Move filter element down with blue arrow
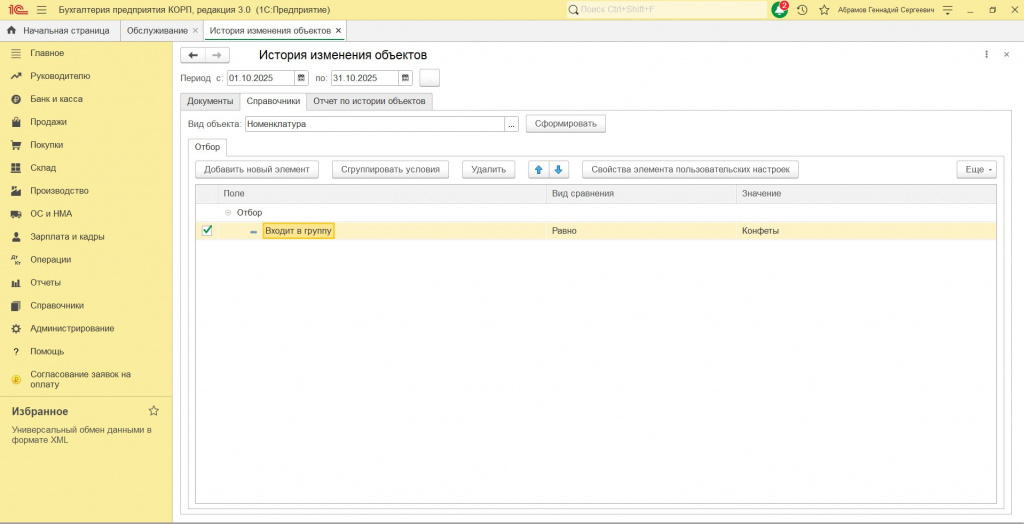This screenshot has height=524, width=1024. pyautogui.click(x=558, y=169)
